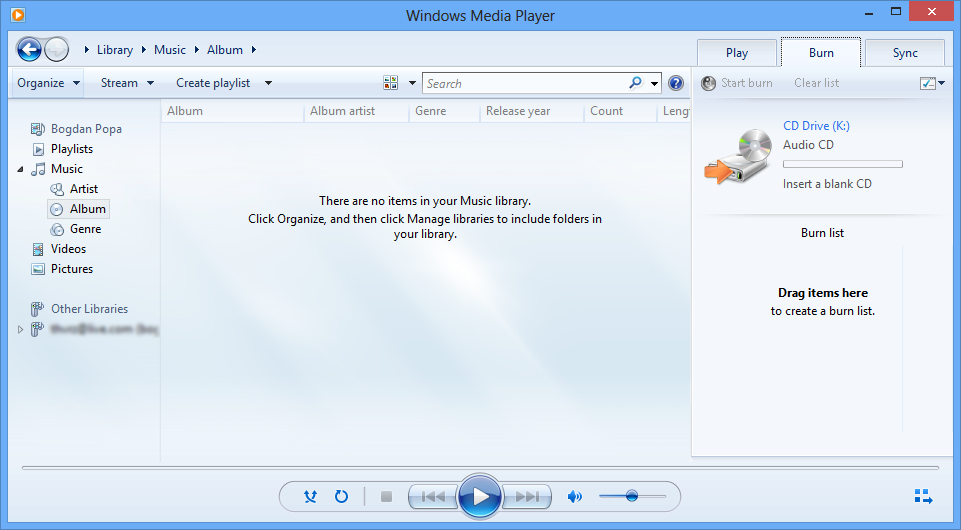The height and width of the screenshot is (530, 961).
Task: Adjust the volume slider knob
Action: coord(631,496)
